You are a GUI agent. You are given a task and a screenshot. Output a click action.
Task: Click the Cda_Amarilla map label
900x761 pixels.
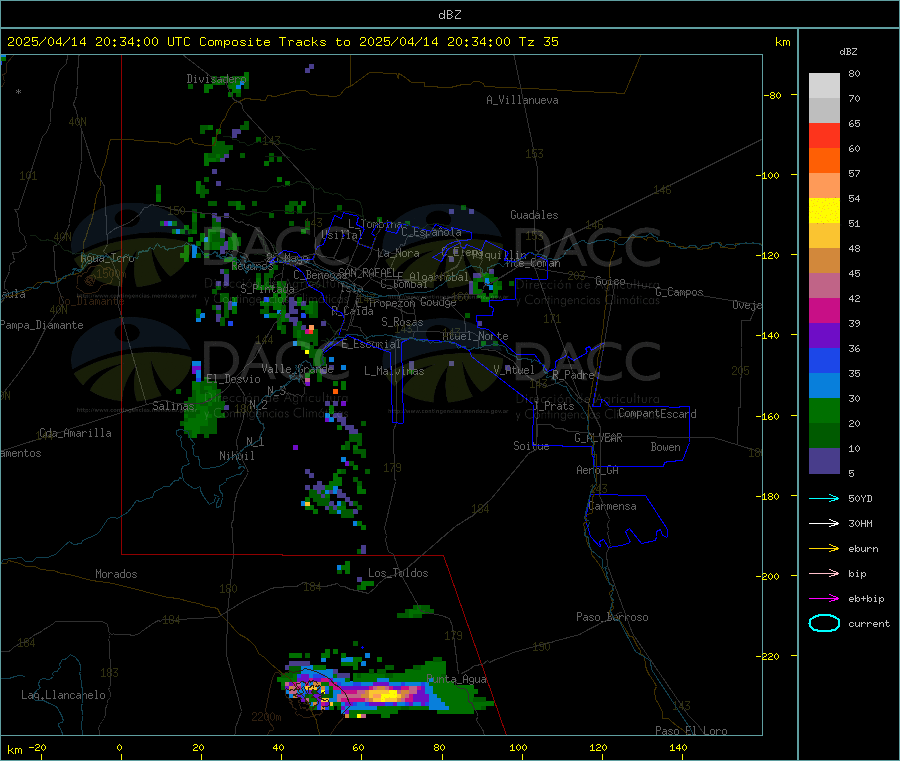[x=75, y=433]
